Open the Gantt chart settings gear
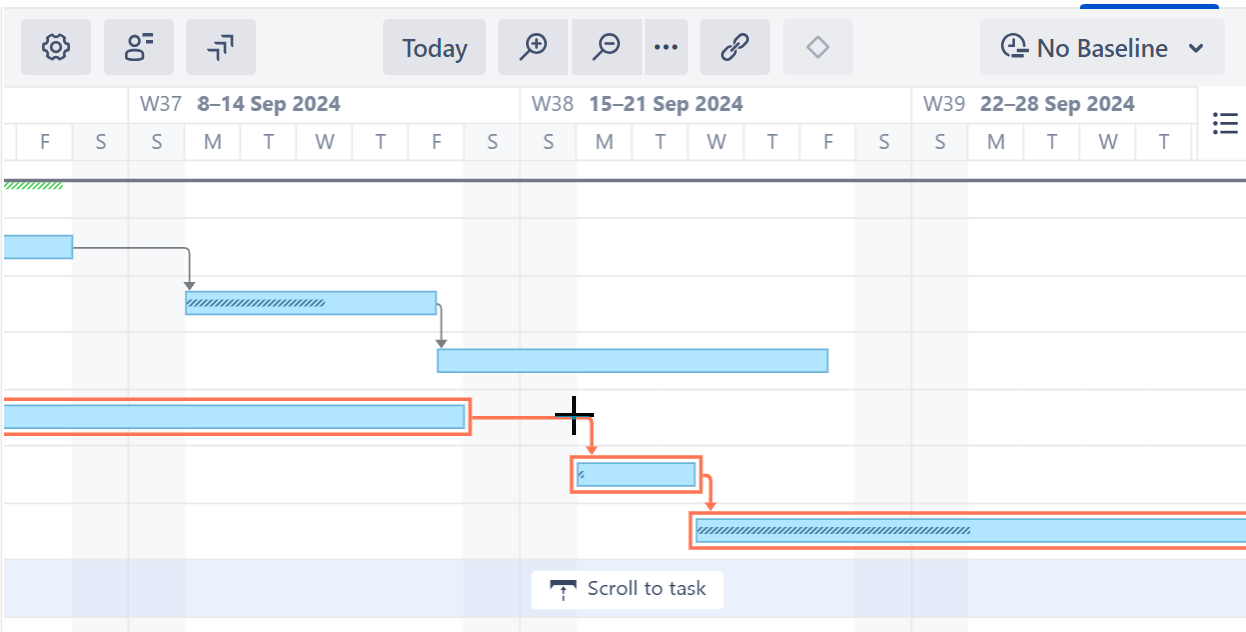Screen dimensions: 1246x632 click(x=56, y=47)
